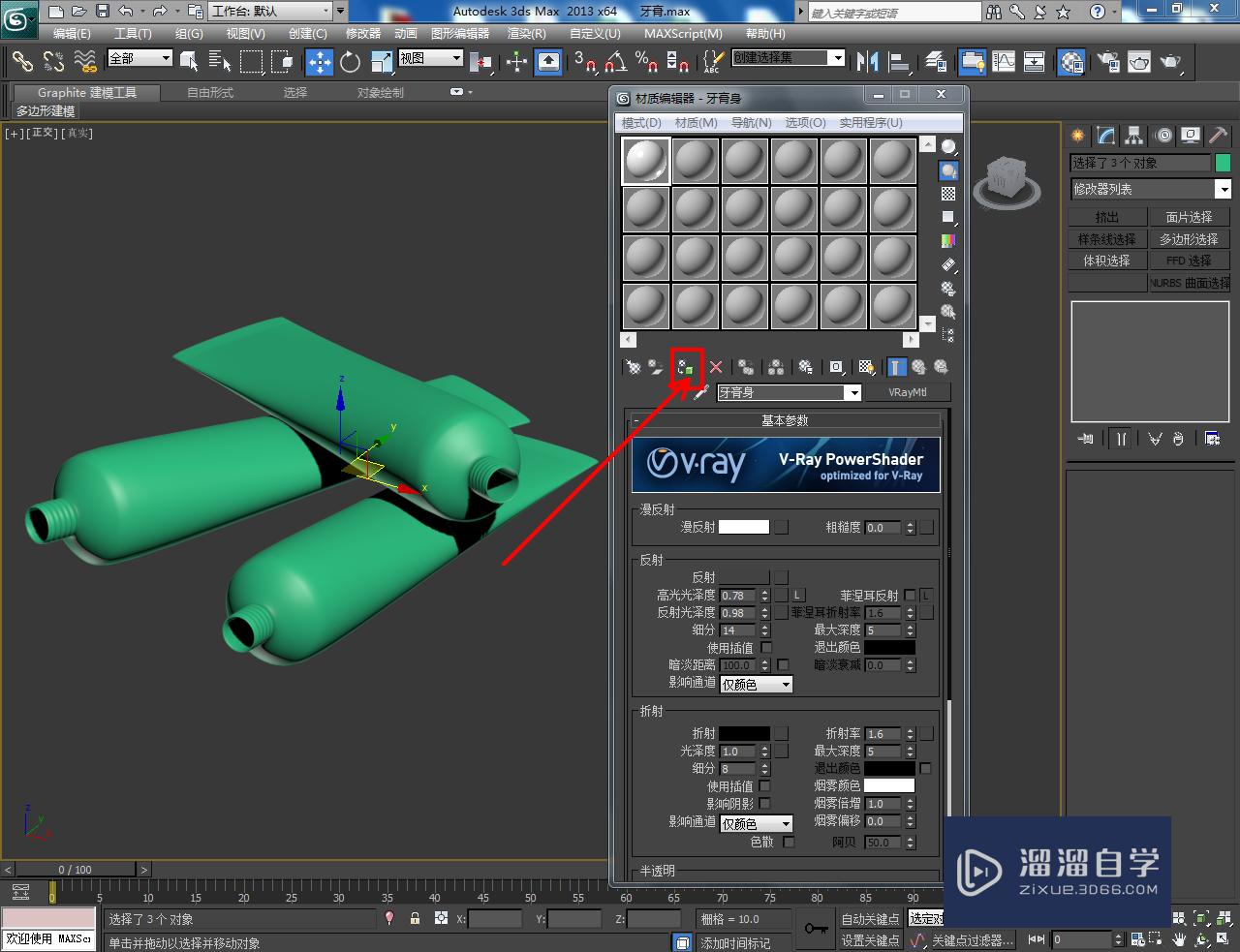This screenshot has width=1240, height=952.
Task: Enable Dispersion checkbox
Action: click(789, 842)
